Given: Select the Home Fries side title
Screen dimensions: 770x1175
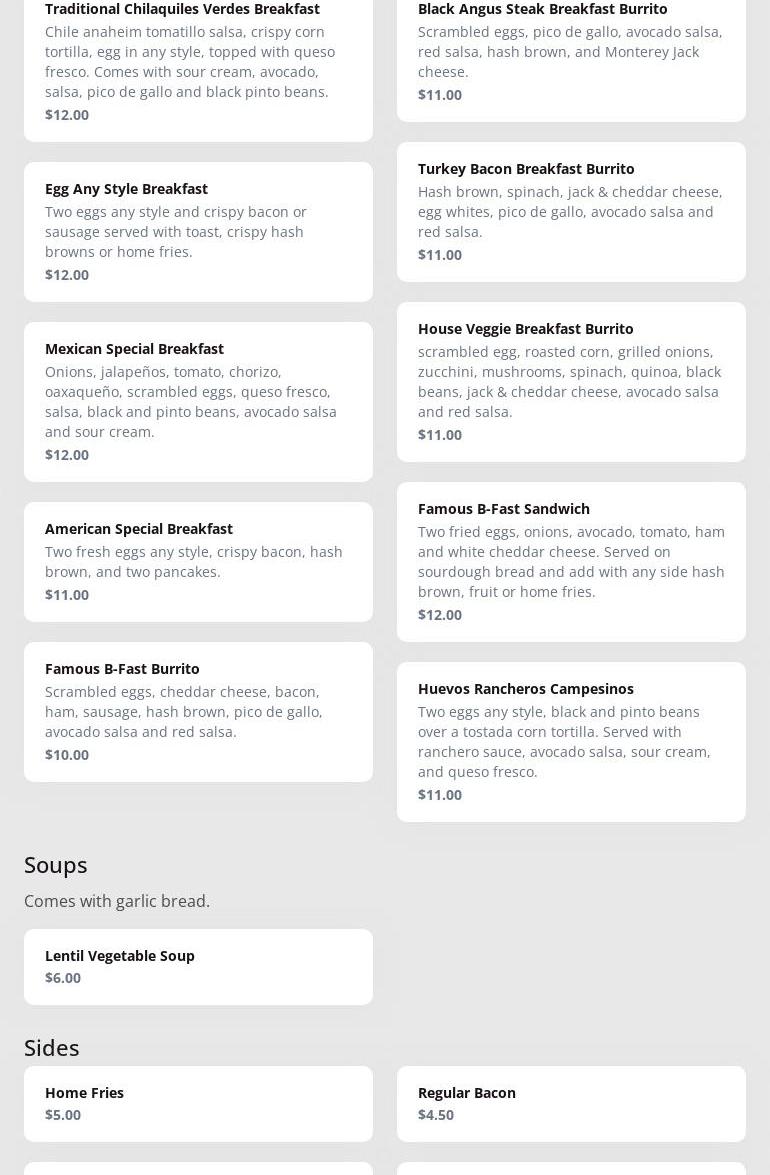Looking at the screenshot, I should [84, 1092].
